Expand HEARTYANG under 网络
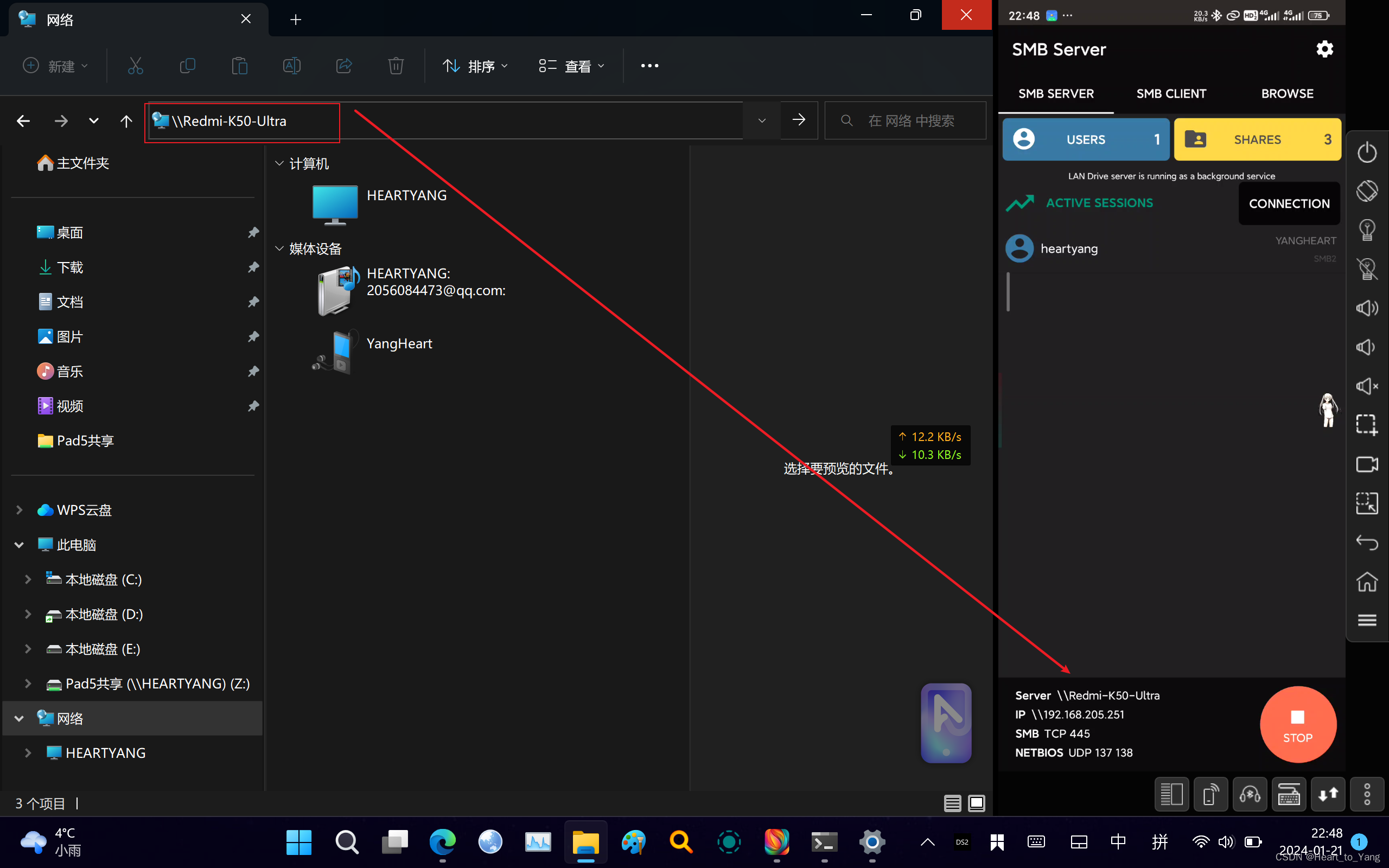Image resolution: width=1389 pixels, height=868 pixels. pyautogui.click(x=28, y=752)
